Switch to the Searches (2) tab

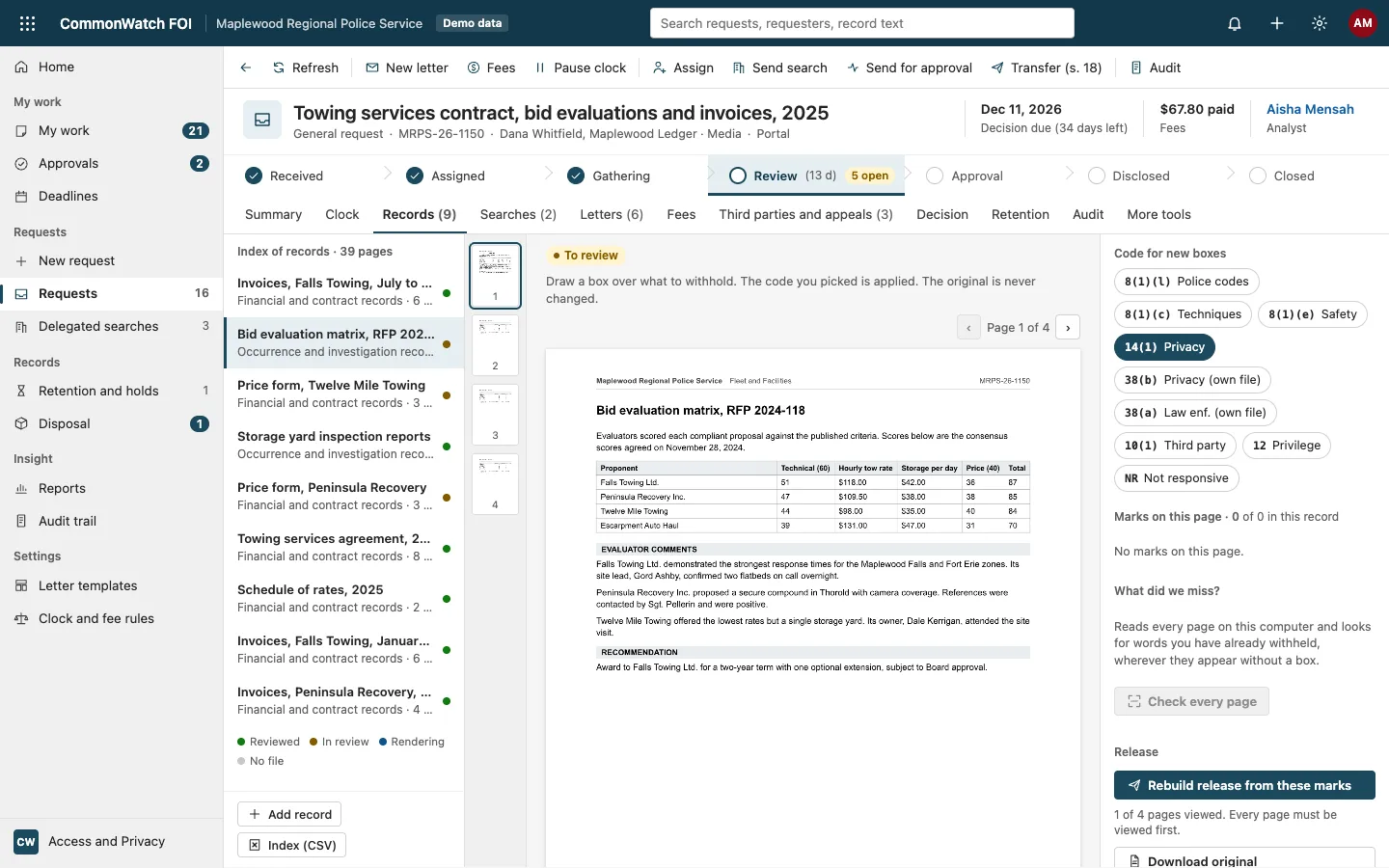click(x=518, y=214)
